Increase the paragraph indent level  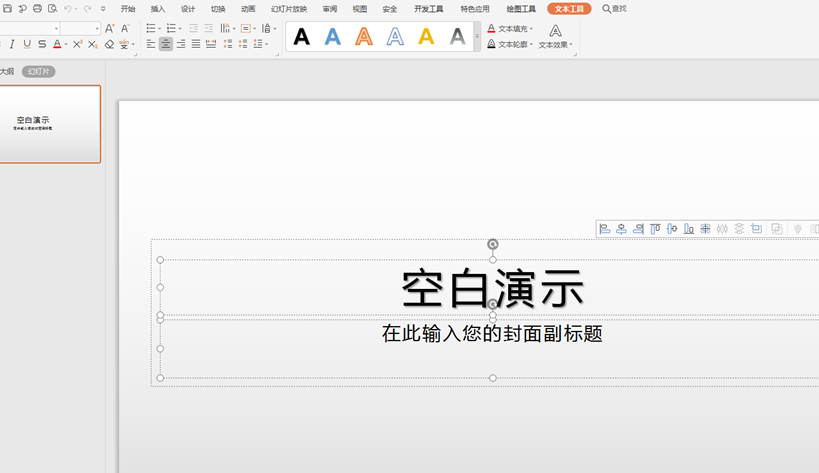coord(208,28)
